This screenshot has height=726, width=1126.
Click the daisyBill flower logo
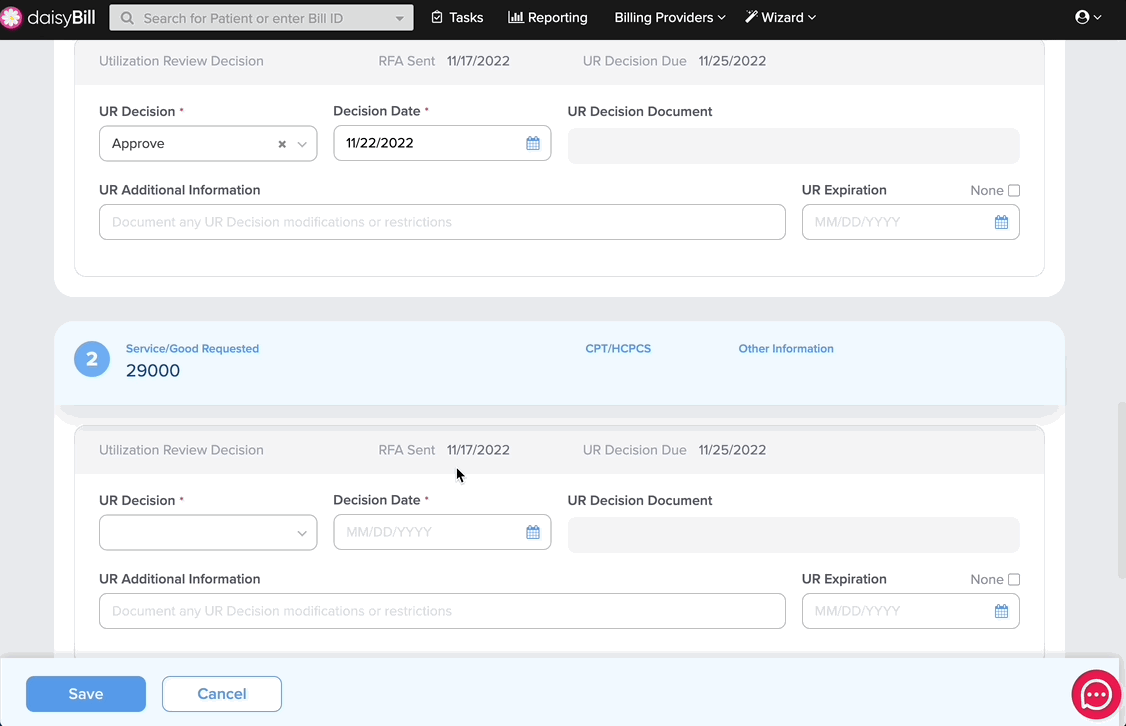click(11, 18)
